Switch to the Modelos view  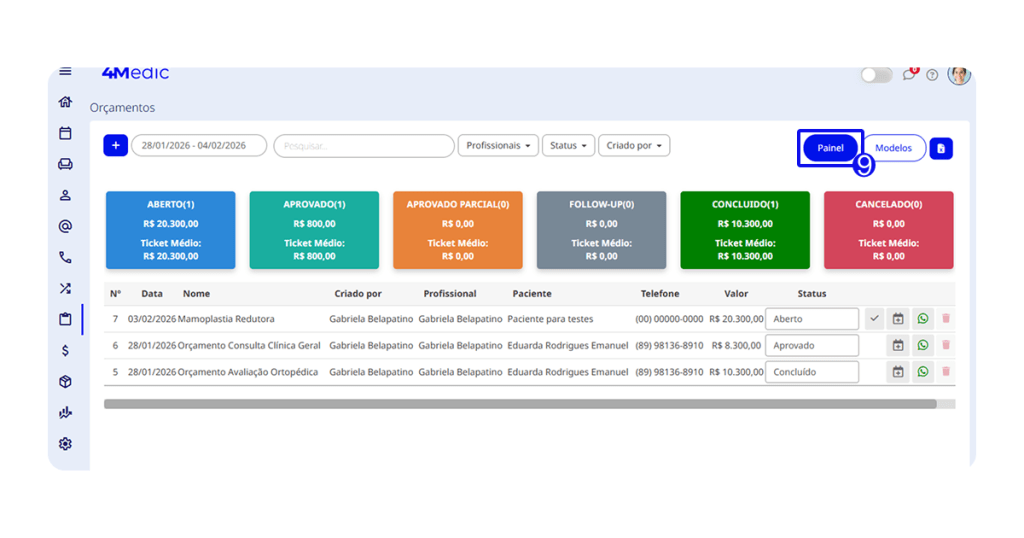tap(893, 148)
